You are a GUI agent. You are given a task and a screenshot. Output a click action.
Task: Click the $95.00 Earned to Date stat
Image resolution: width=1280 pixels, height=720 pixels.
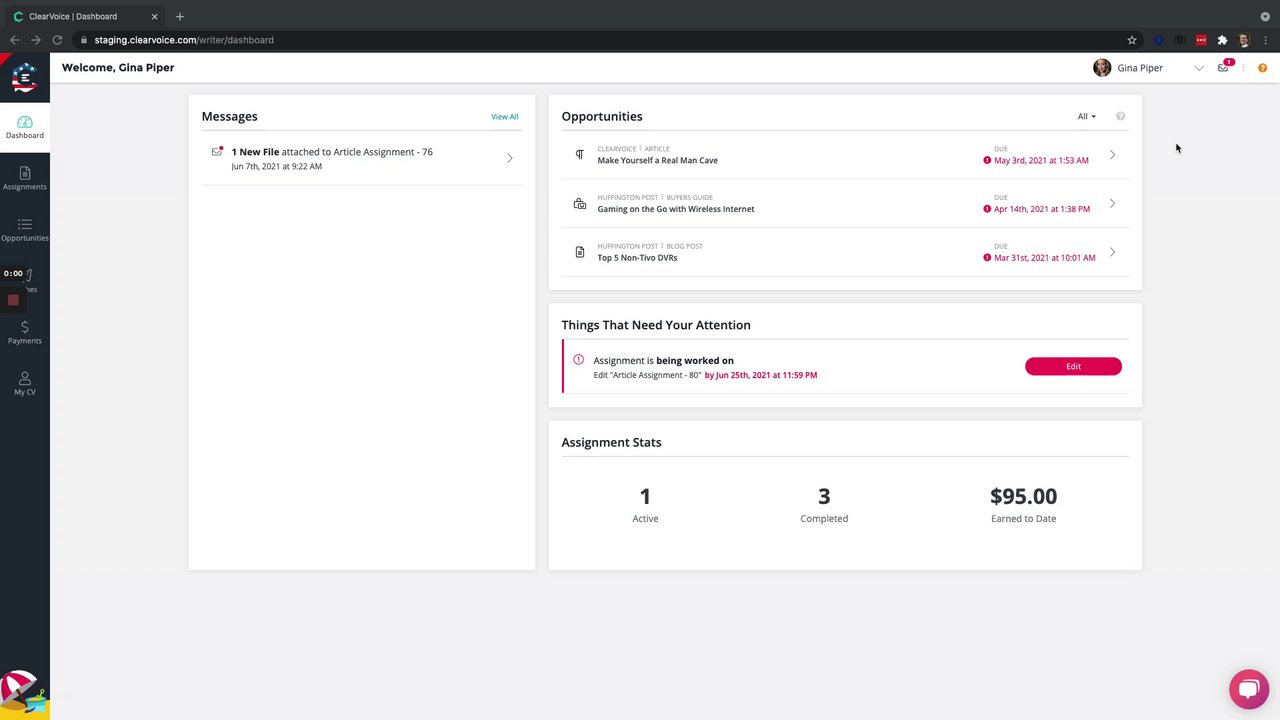tap(1023, 504)
